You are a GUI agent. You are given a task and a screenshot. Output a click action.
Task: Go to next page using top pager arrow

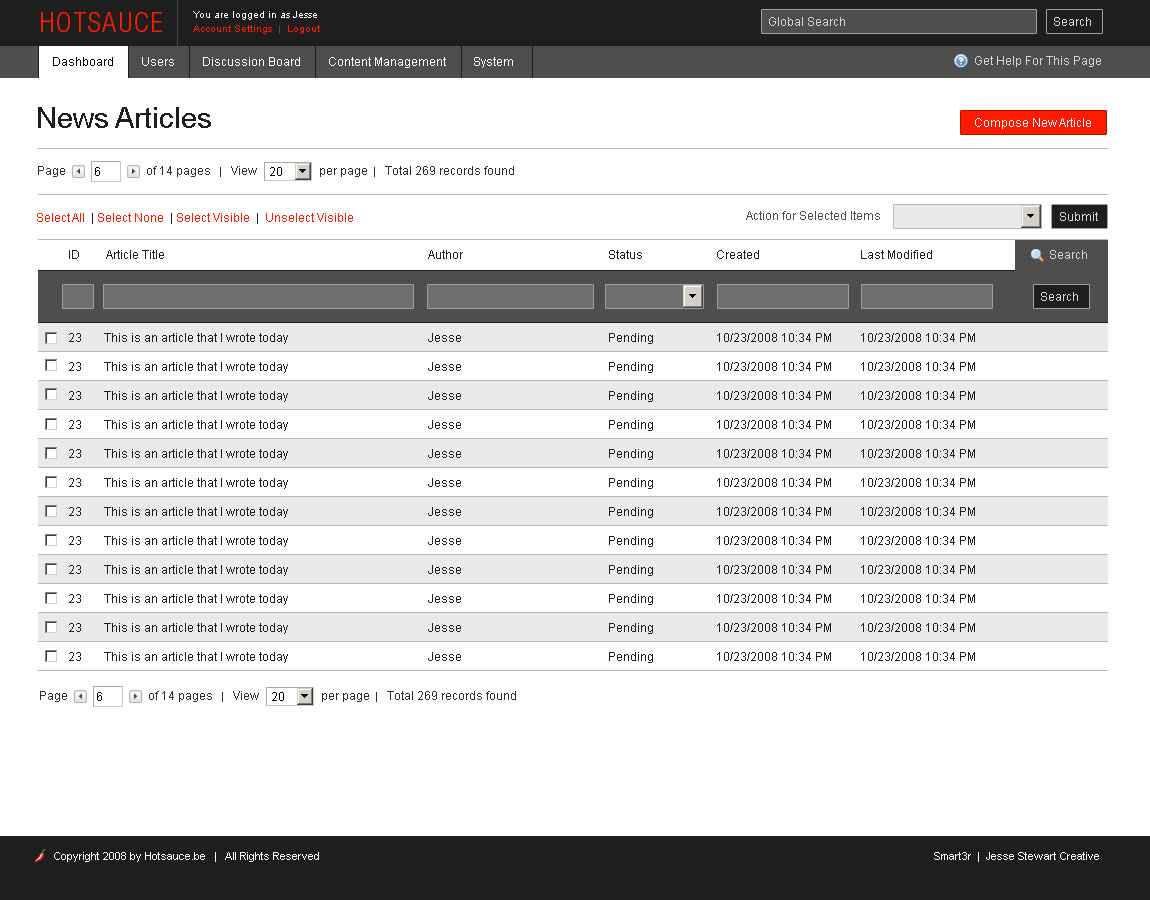click(x=133, y=172)
